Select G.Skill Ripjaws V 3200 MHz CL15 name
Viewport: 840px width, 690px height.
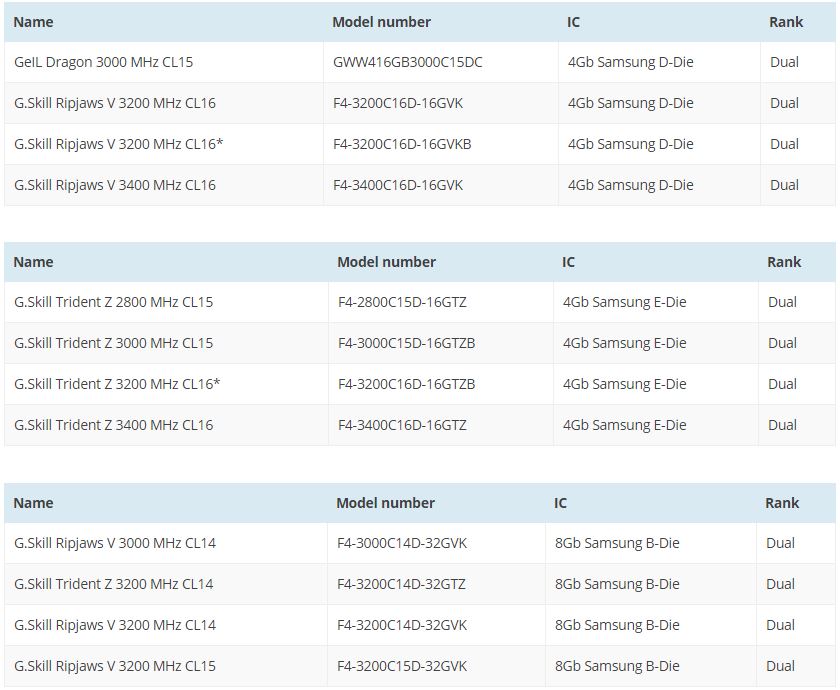coord(114,666)
